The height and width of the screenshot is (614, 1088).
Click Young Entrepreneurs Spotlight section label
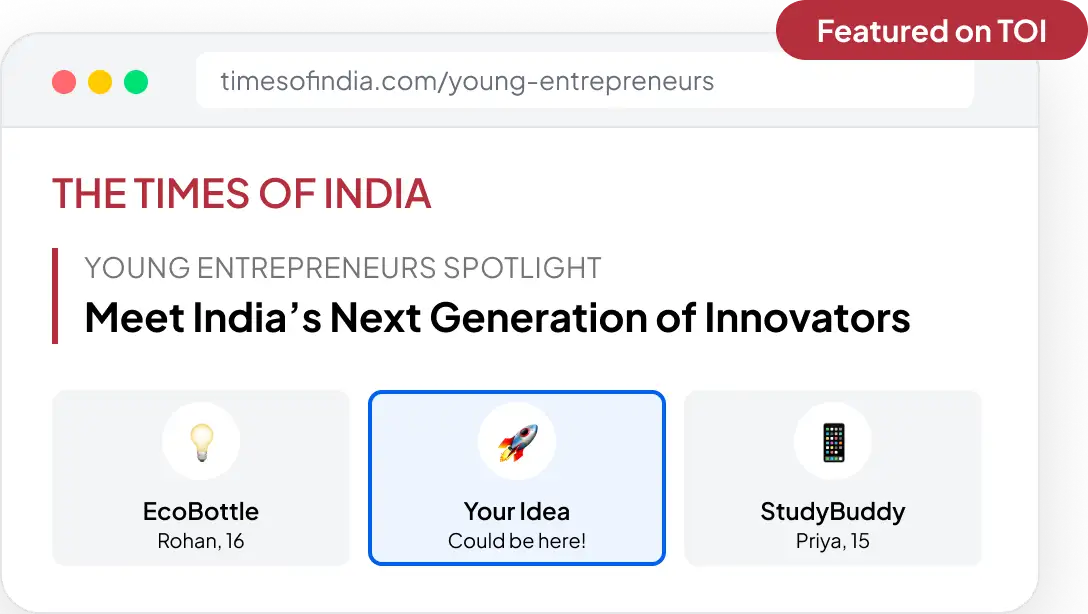(x=343, y=268)
